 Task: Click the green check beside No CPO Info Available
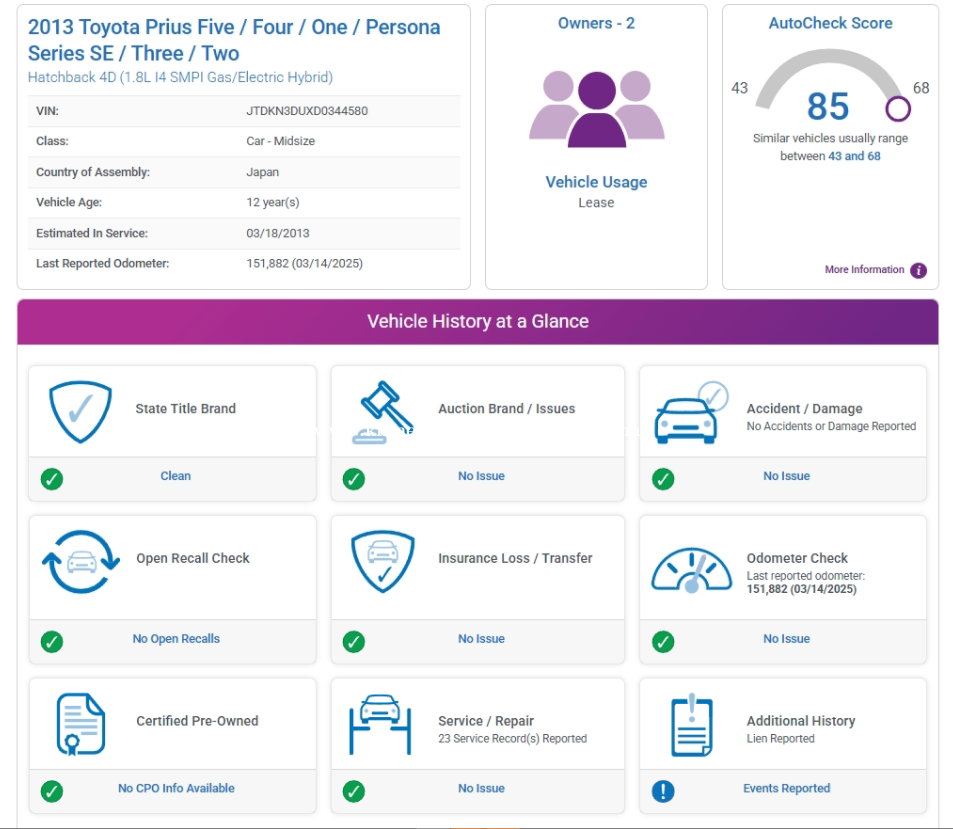[52, 791]
